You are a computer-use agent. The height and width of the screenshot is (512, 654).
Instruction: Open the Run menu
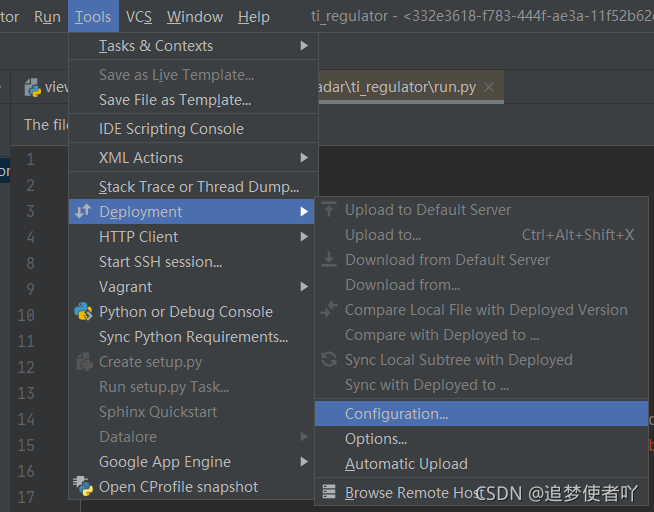[47, 17]
